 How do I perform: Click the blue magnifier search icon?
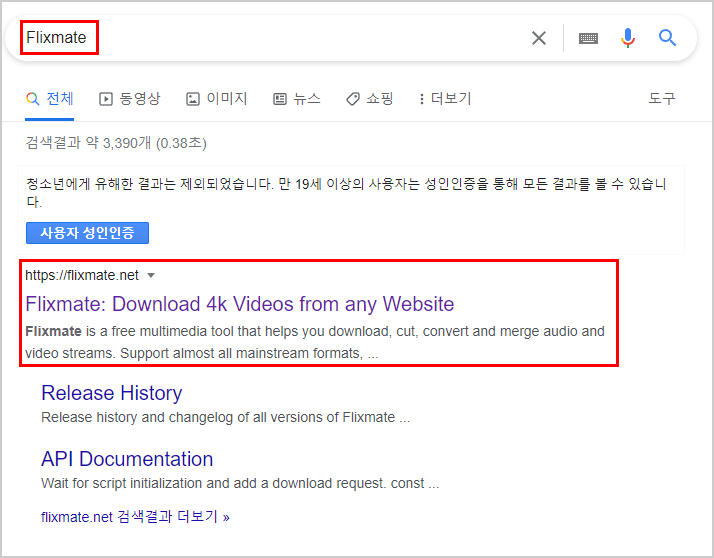tap(667, 38)
